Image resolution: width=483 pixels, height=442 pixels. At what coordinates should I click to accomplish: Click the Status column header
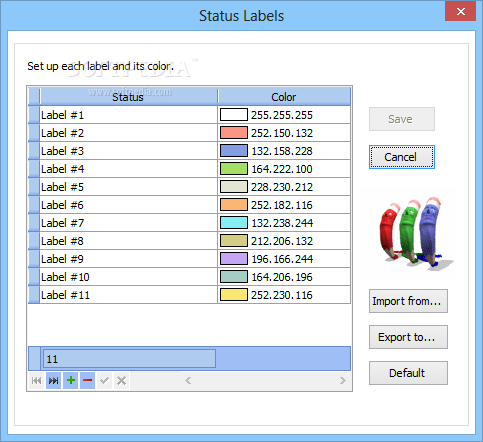(128, 97)
